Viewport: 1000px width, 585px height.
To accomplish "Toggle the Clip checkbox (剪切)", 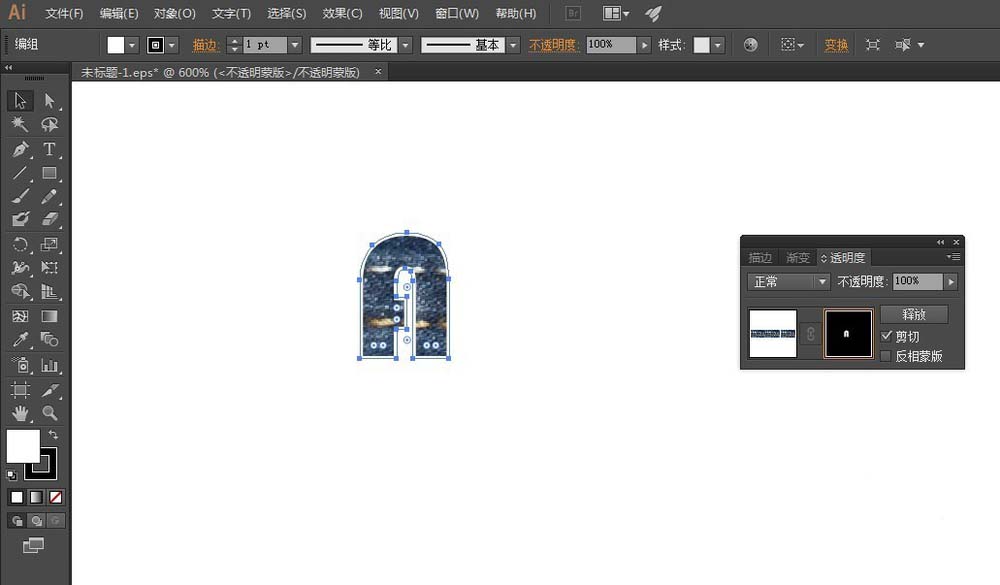I will coord(886,336).
